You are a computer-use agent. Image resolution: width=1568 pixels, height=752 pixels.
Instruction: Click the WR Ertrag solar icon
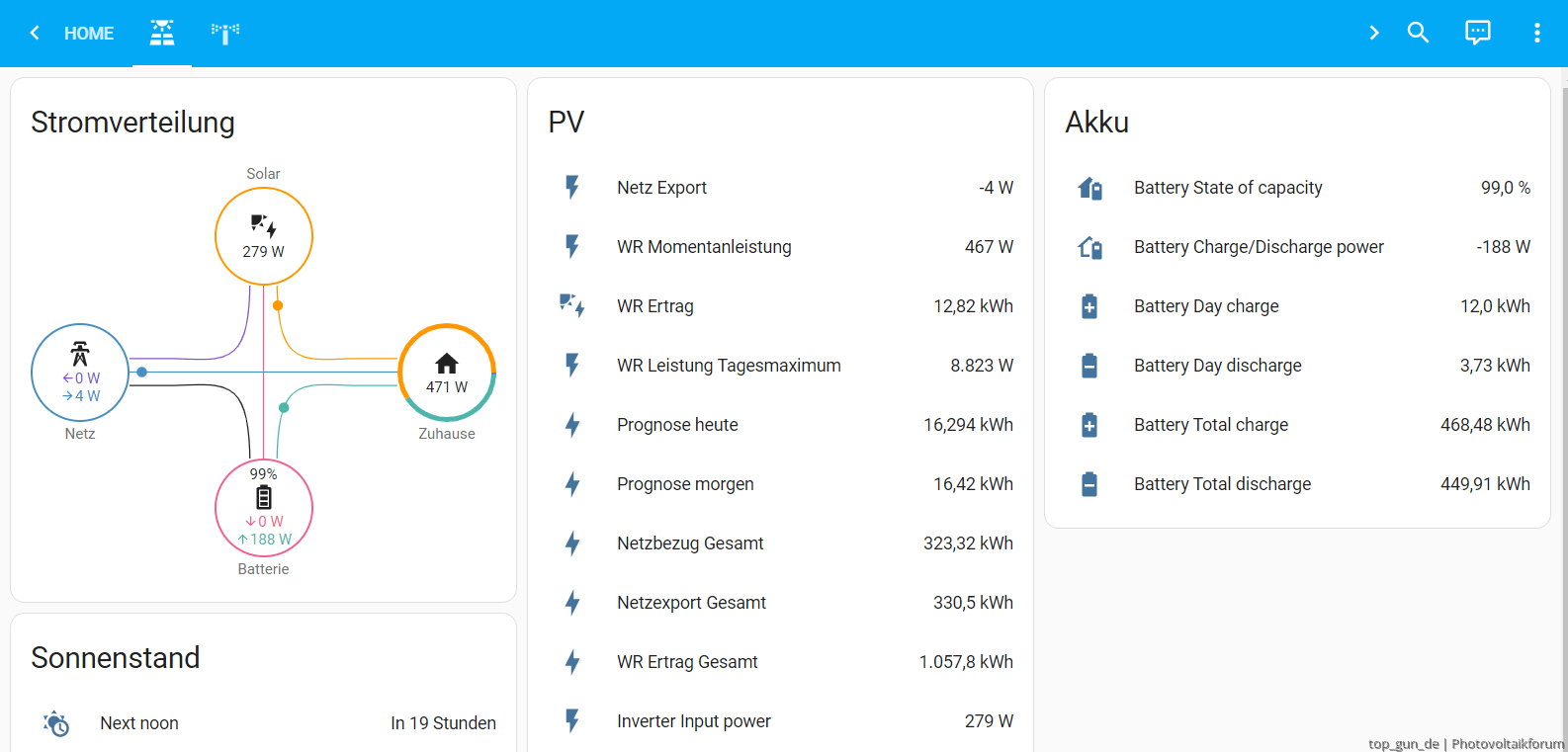[571, 306]
